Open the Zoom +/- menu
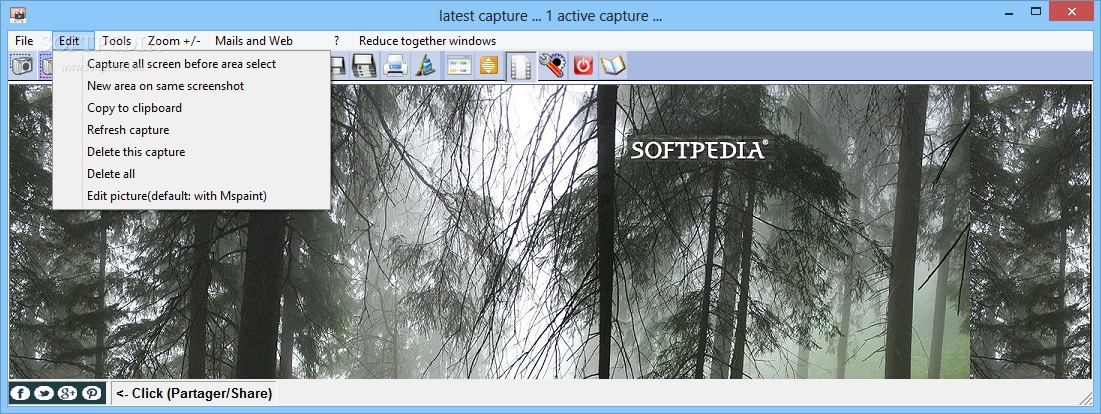1101x414 pixels. click(x=174, y=41)
